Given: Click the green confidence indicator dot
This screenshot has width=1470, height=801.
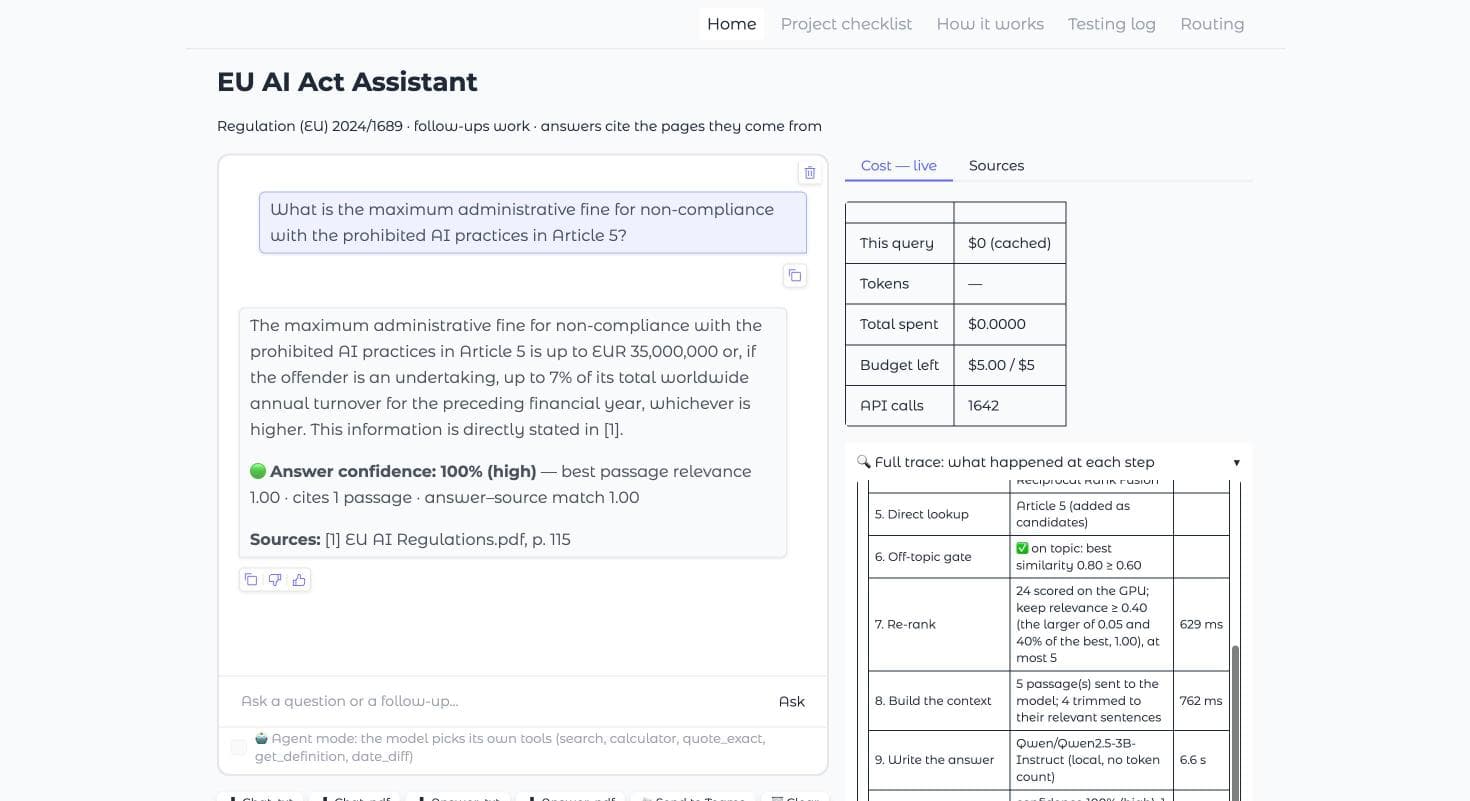Looking at the screenshot, I should click(258, 471).
